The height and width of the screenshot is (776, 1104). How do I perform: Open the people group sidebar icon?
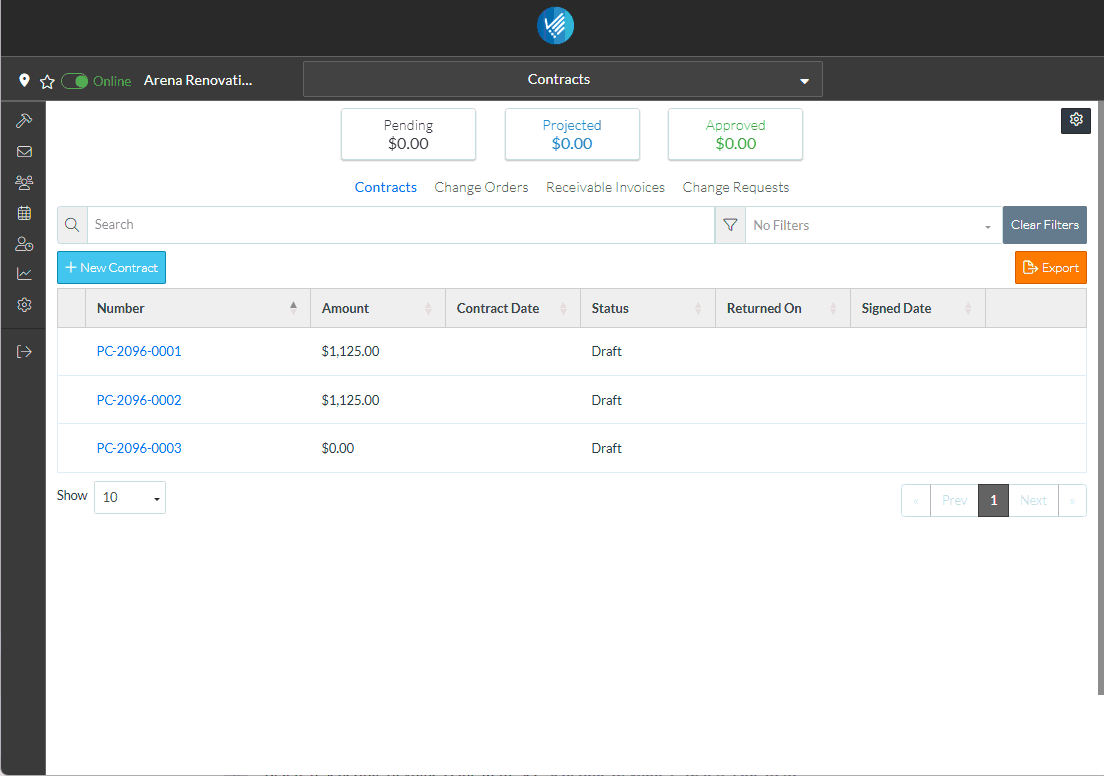24,183
